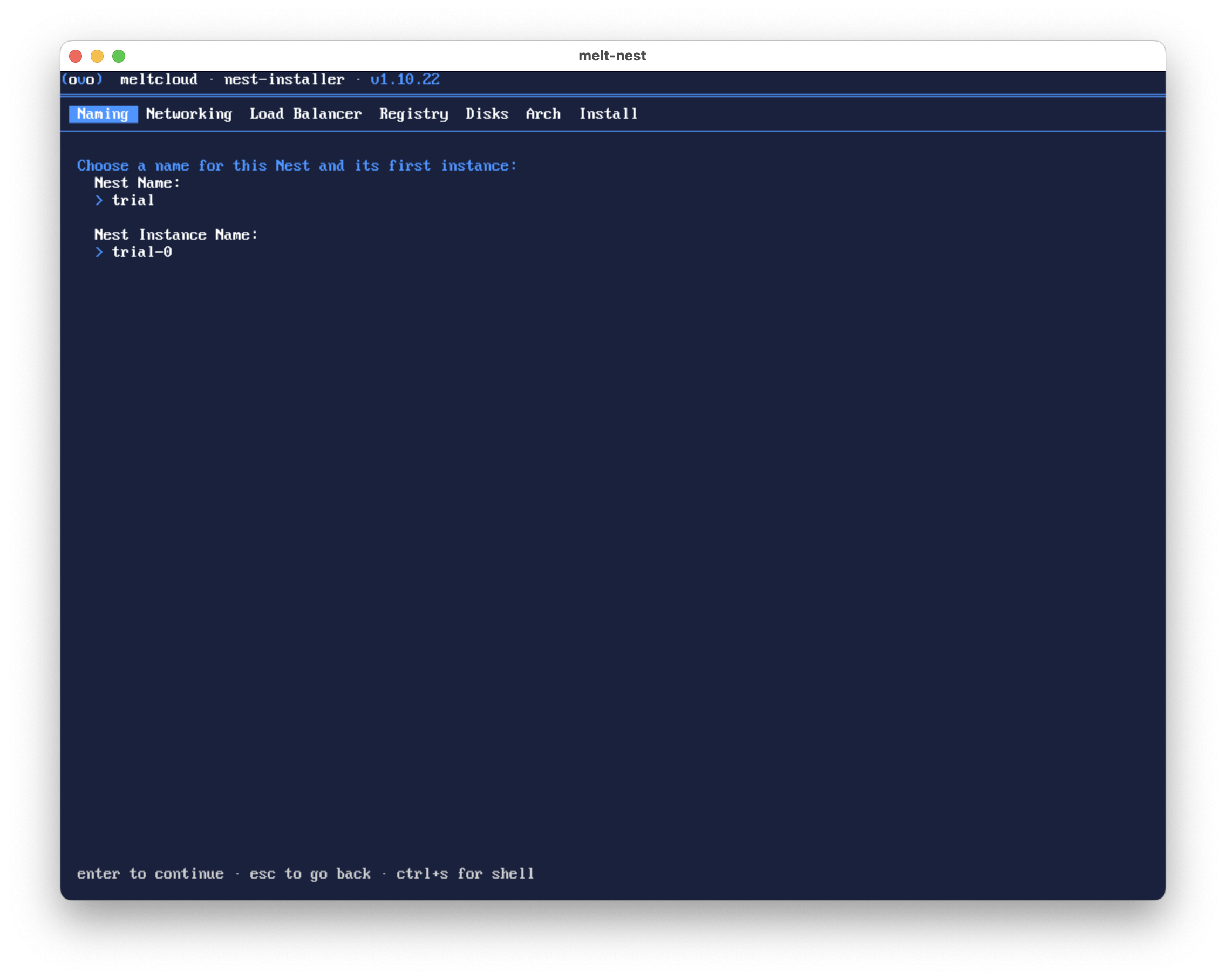Click the (ovo) owl logo
The width and height of the screenshot is (1226, 980).
pos(82,79)
